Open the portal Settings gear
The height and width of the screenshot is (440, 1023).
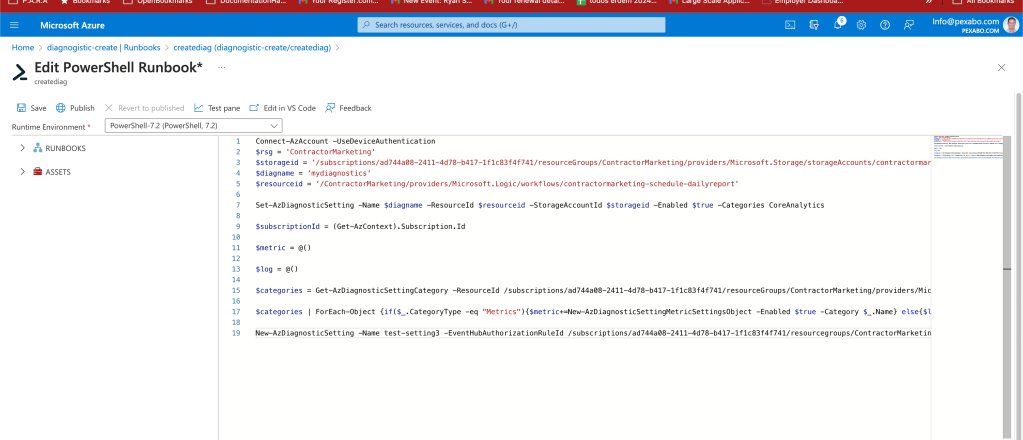click(x=861, y=25)
